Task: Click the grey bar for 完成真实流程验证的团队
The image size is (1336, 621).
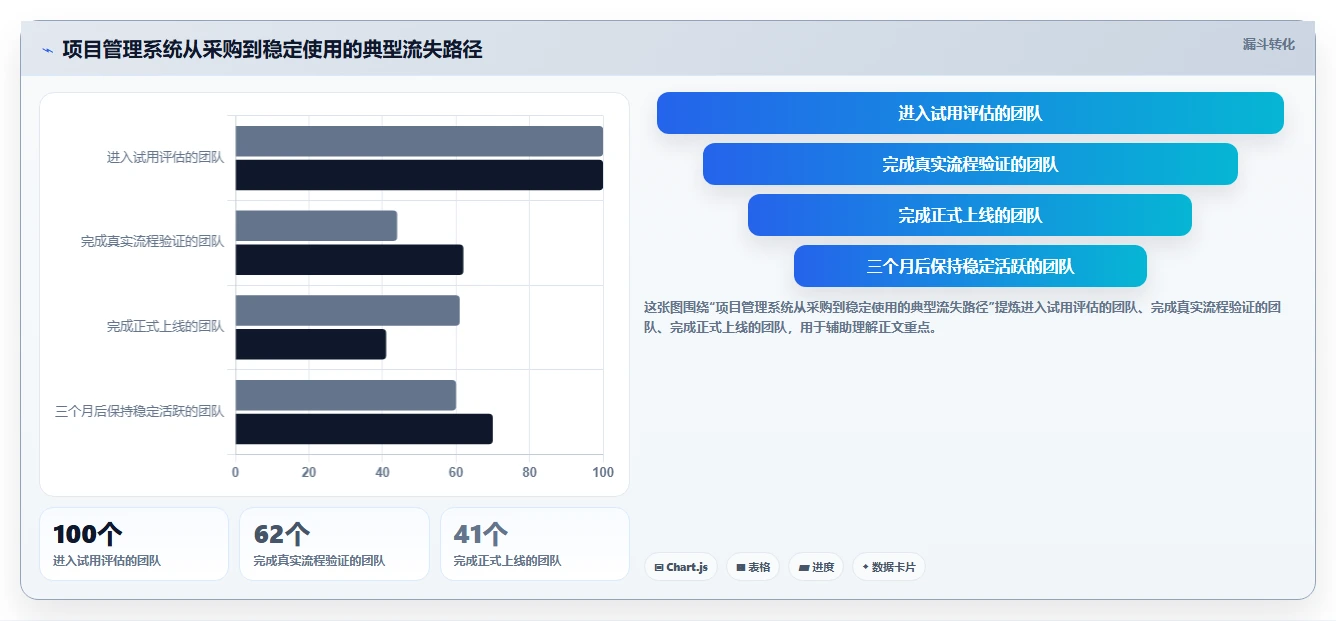Action: point(316,226)
